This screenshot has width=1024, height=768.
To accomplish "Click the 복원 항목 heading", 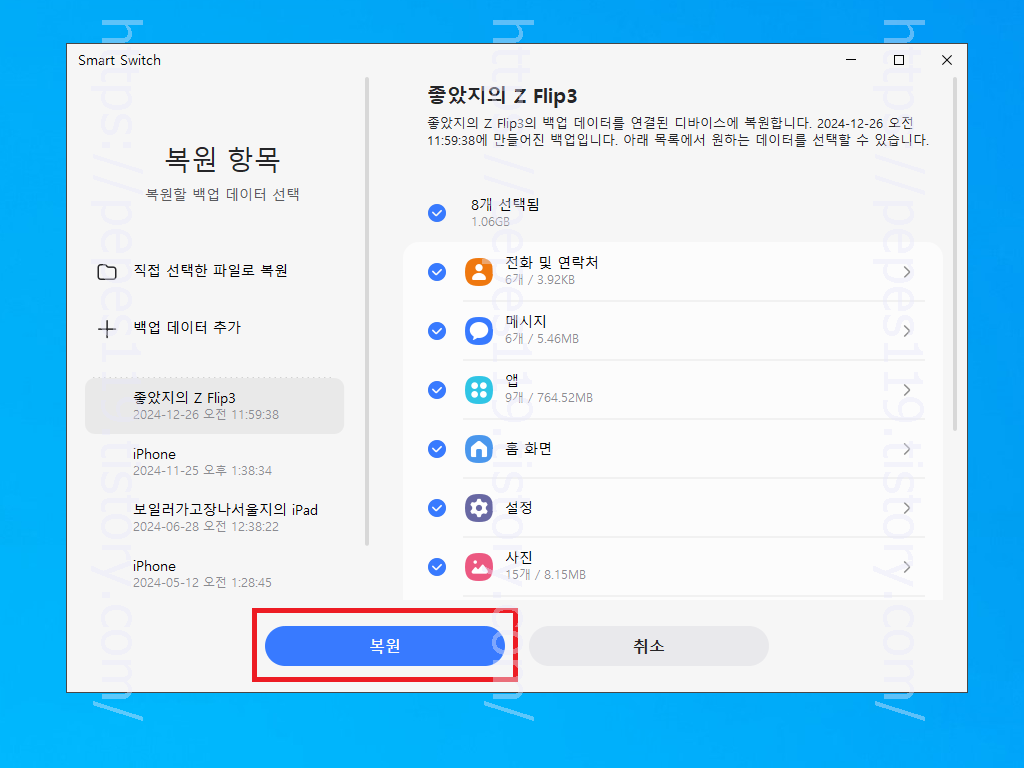I will click(222, 159).
